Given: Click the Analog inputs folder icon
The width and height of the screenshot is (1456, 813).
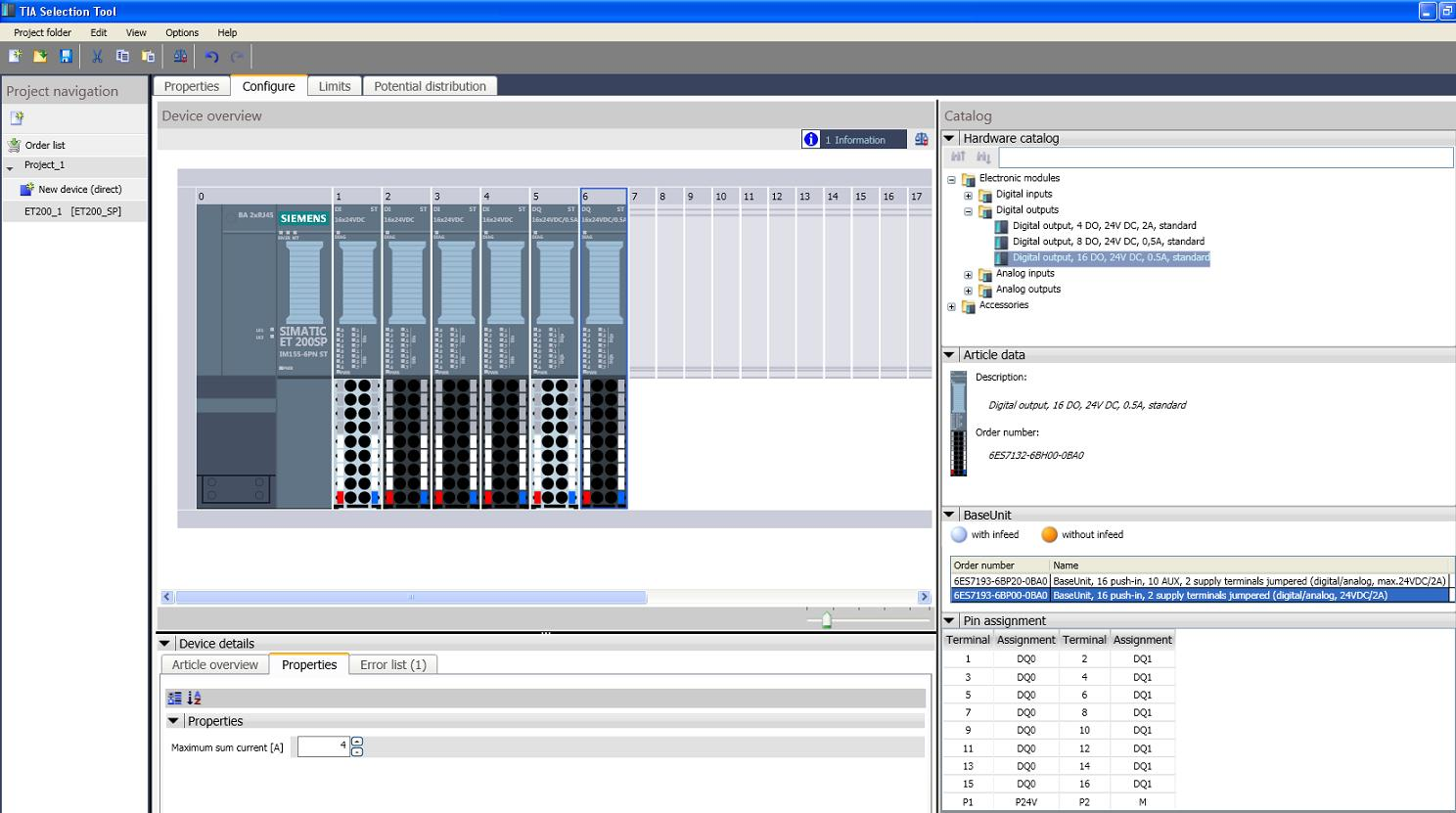Looking at the screenshot, I should pos(985,274).
